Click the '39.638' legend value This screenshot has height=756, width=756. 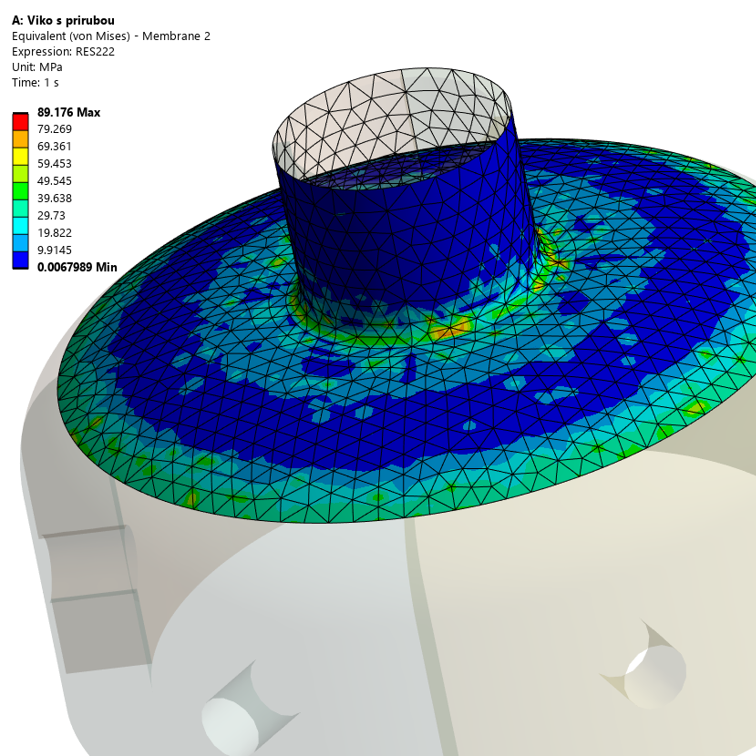(x=54, y=199)
